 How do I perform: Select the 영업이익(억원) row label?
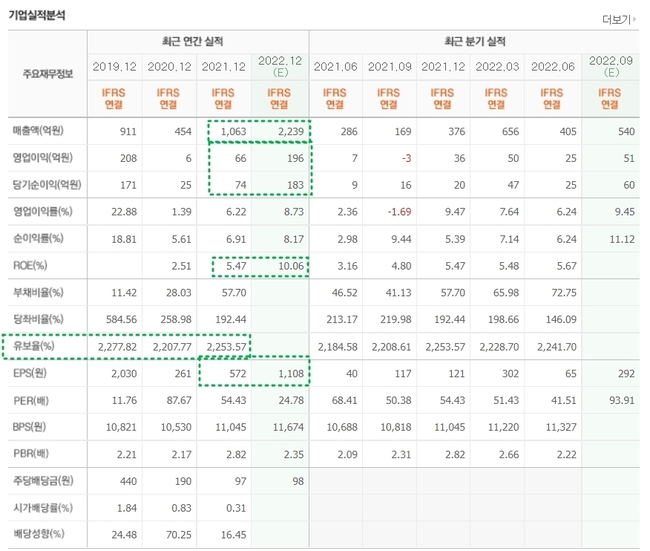click(43, 158)
